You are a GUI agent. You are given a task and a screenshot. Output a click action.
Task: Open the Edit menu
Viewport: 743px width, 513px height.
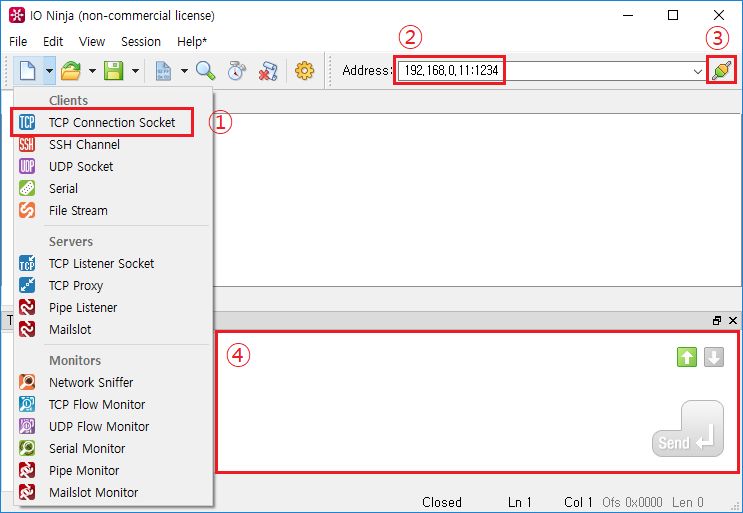pos(53,42)
